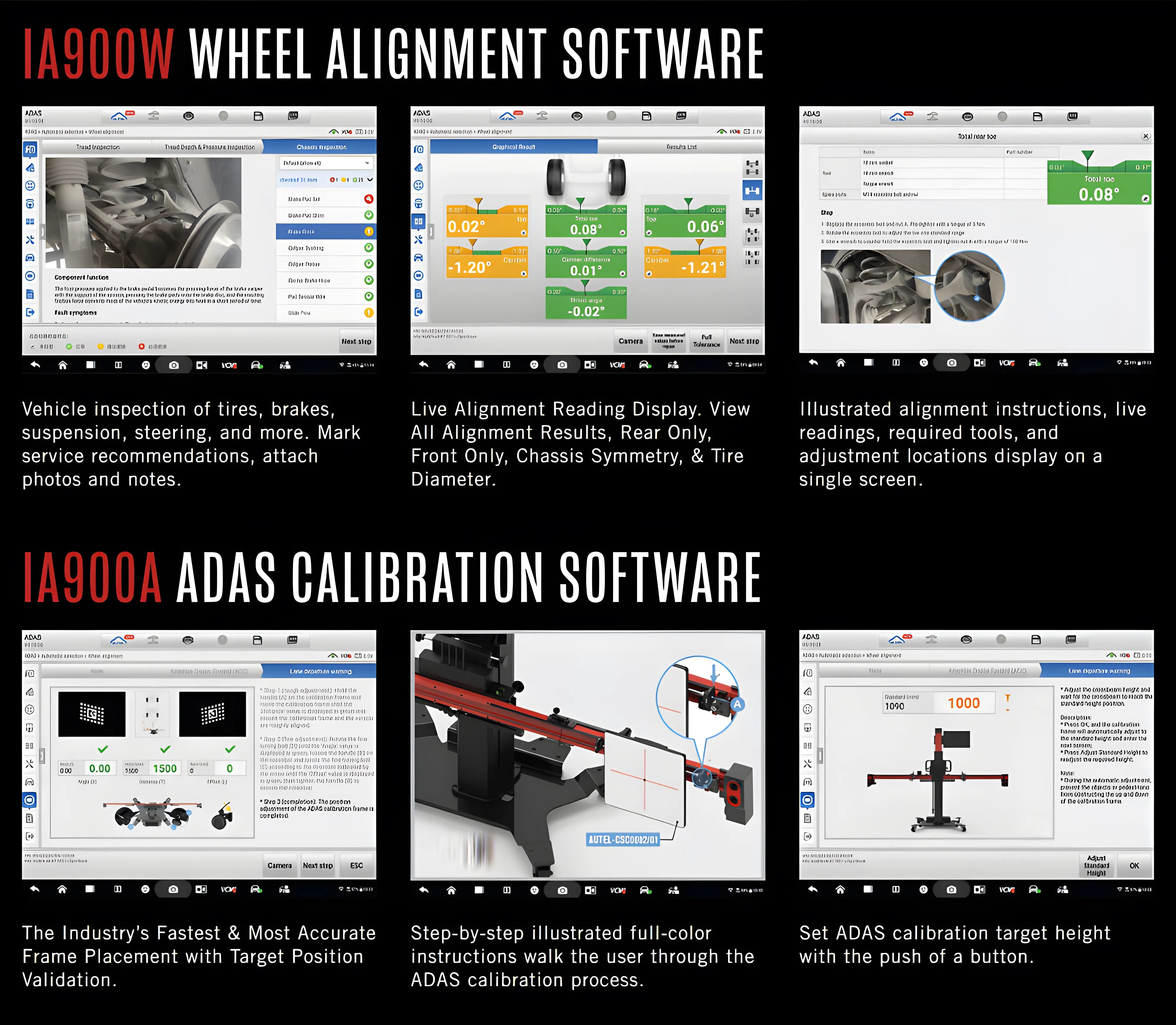
Task: Collapse side panel handle on vehicle inspection screen
Action: point(44,232)
